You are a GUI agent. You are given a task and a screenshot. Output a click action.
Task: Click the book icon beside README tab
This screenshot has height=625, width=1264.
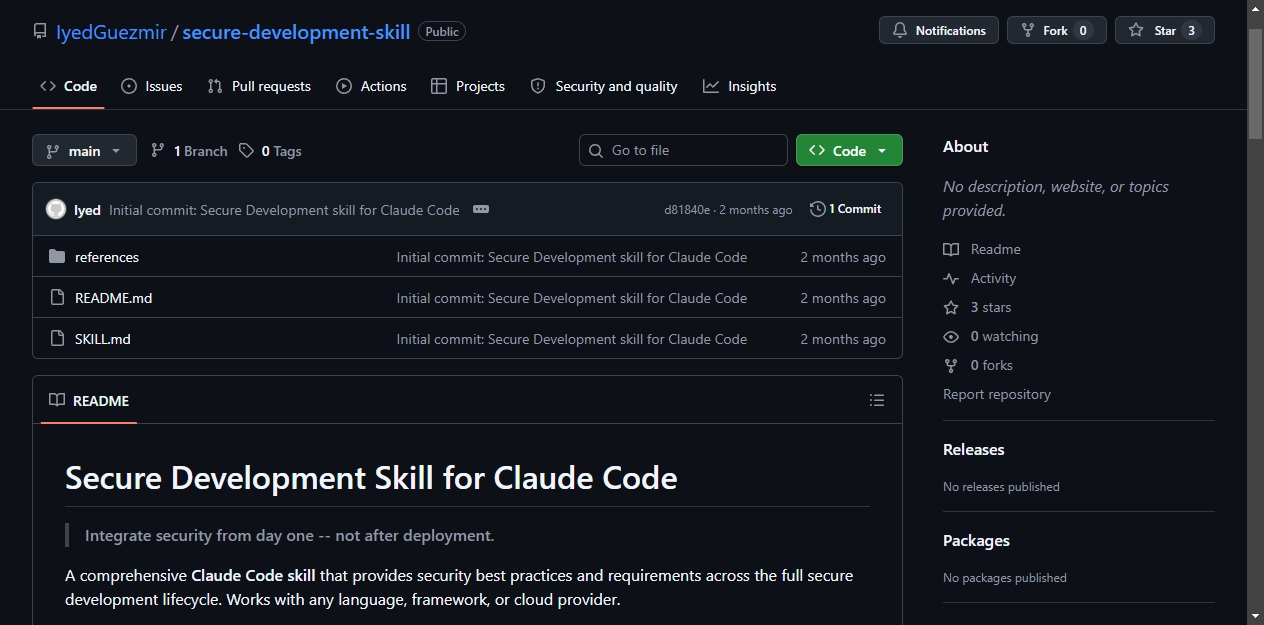click(57, 400)
